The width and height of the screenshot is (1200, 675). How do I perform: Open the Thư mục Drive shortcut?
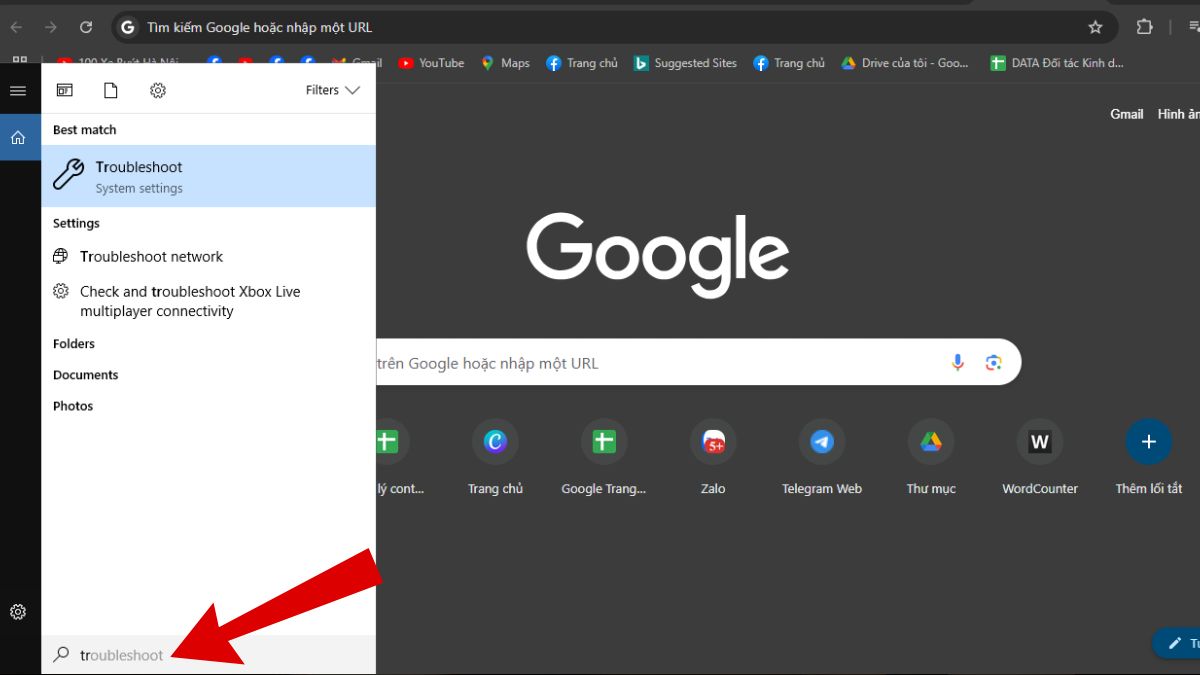coord(931,457)
